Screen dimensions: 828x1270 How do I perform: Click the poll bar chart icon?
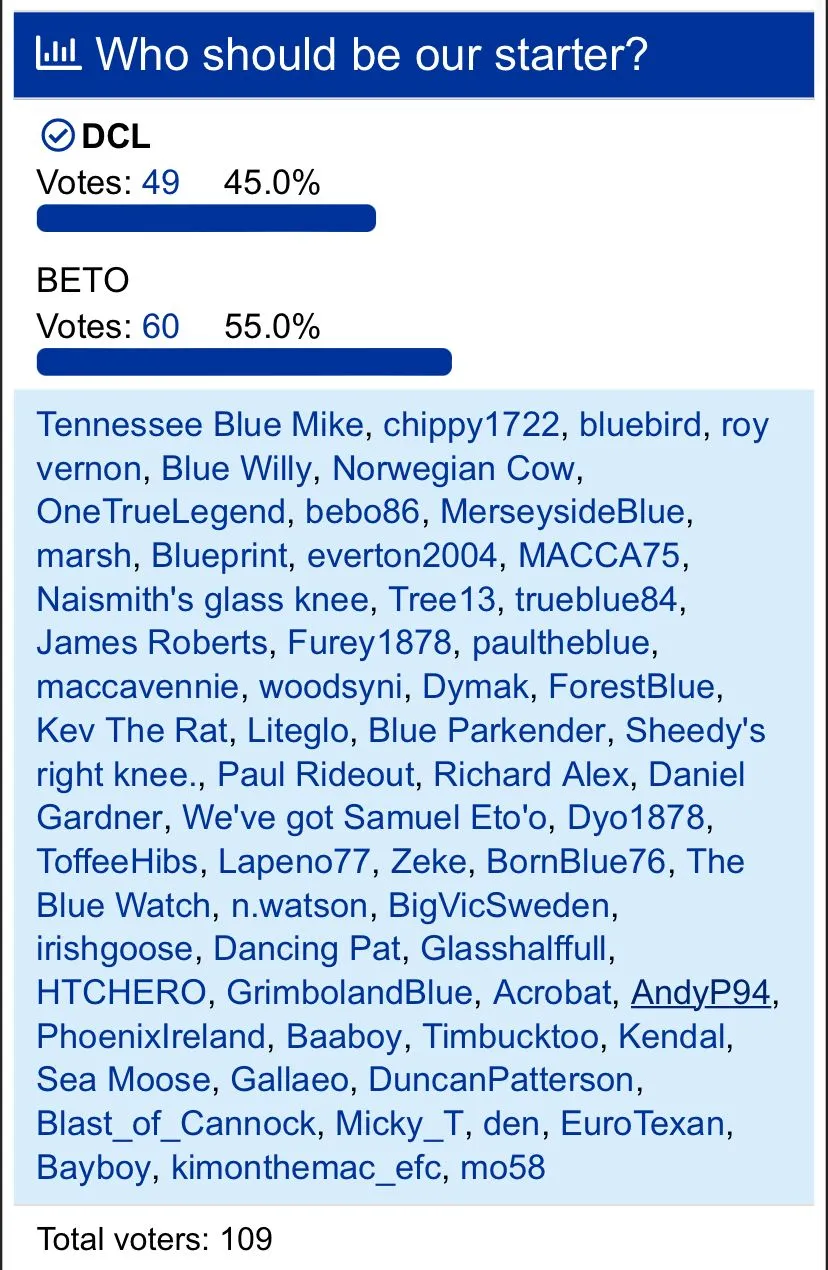tap(59, 53)
